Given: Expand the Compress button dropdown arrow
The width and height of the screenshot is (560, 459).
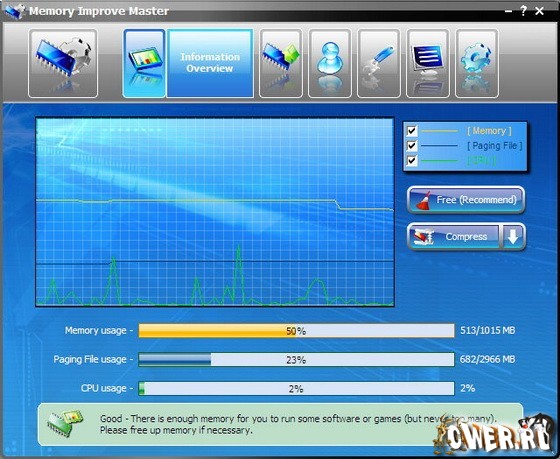Looking at the screenshot, I should [x=513, y=236].
